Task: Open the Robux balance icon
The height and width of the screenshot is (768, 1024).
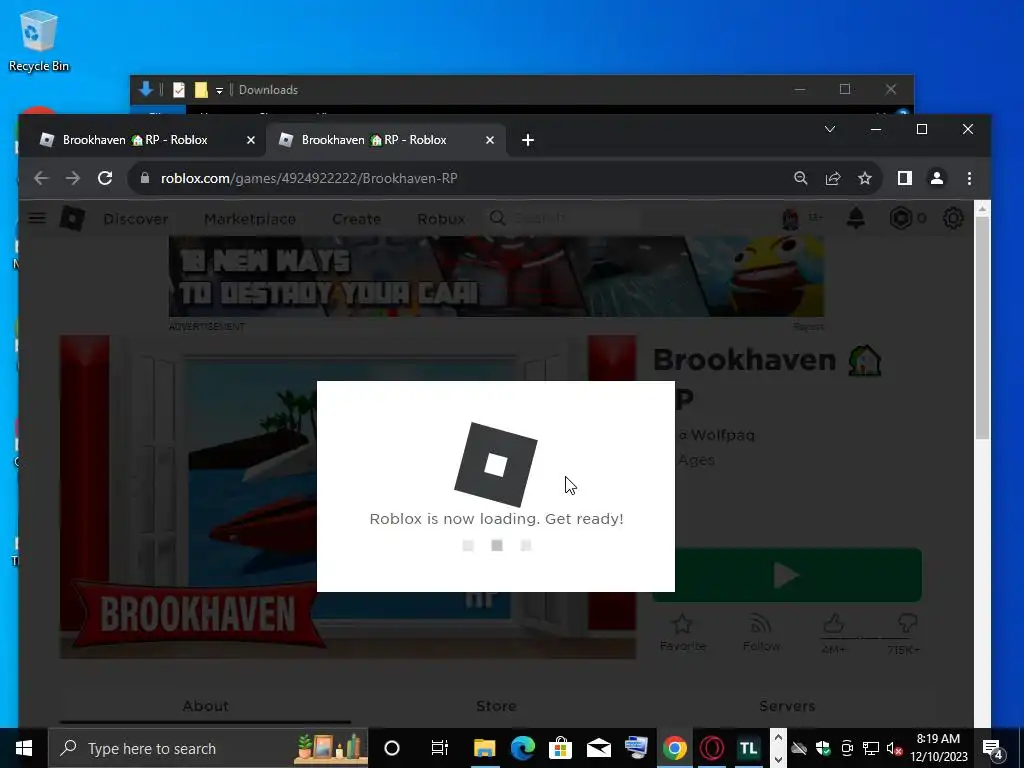Action: (x=901, y=218)
